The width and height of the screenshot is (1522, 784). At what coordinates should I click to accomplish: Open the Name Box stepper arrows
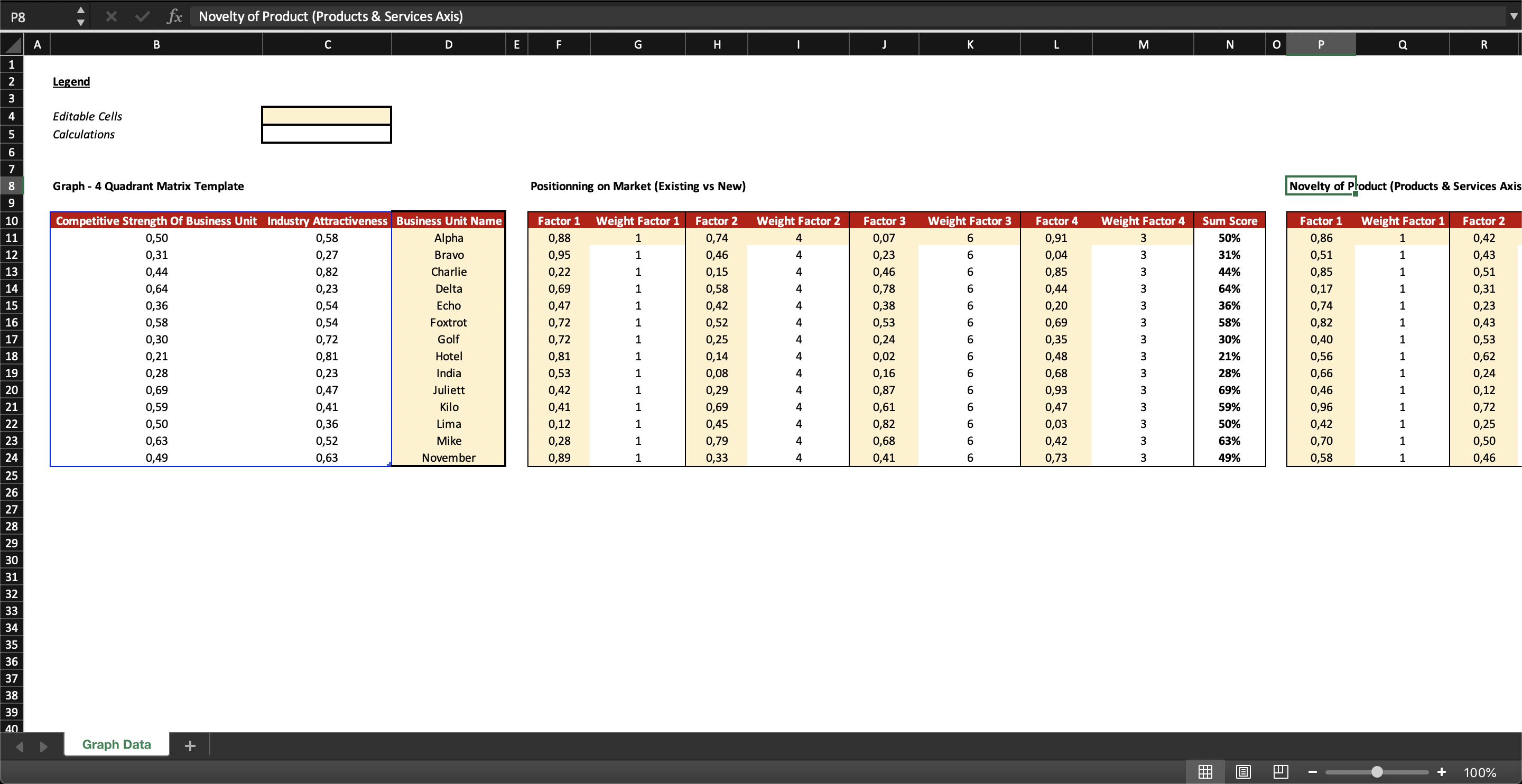[81, 16]
